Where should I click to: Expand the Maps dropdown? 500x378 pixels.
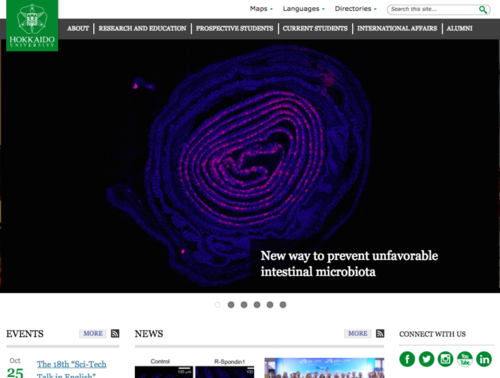[261, 9]
